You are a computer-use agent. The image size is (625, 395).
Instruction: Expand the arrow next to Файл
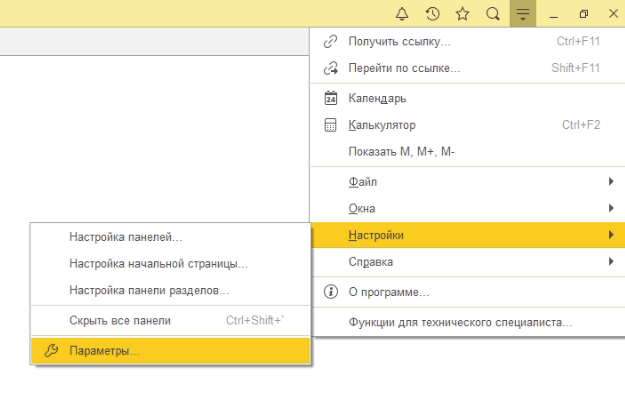(611, 182)
